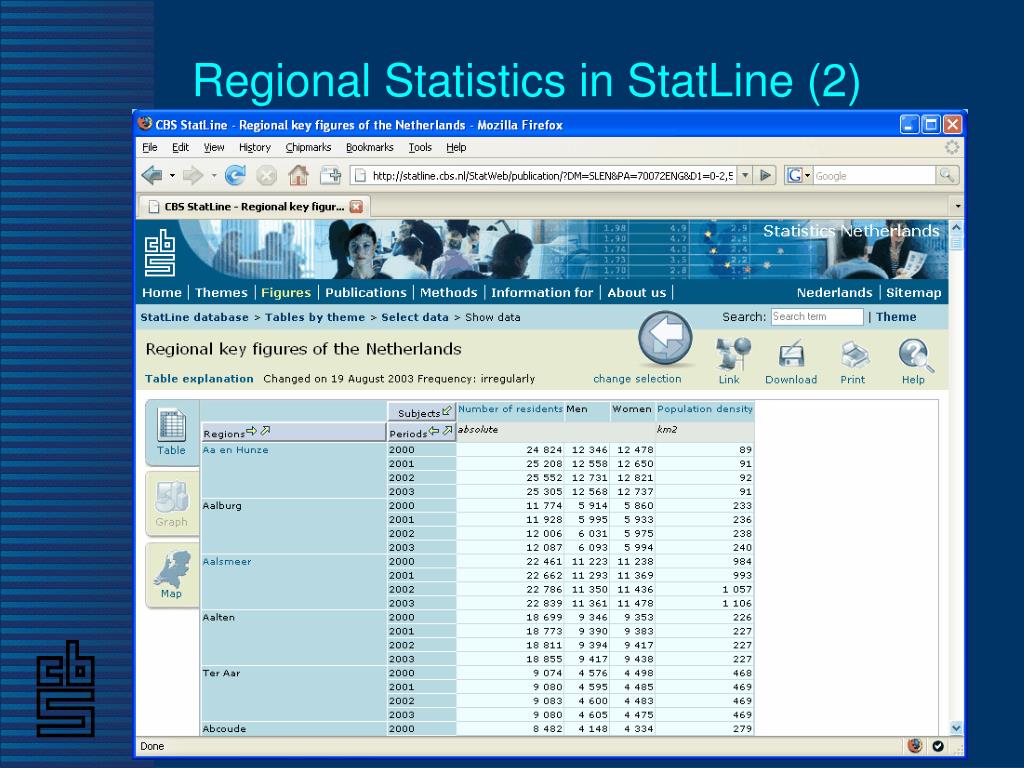Switch to the Table view
The width and height of the screenshot is (1024, 768).
pos(172,432)
